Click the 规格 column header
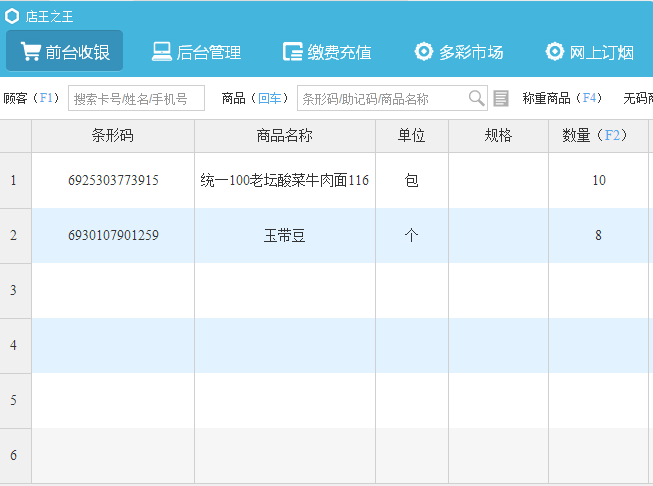 (498, 136)
